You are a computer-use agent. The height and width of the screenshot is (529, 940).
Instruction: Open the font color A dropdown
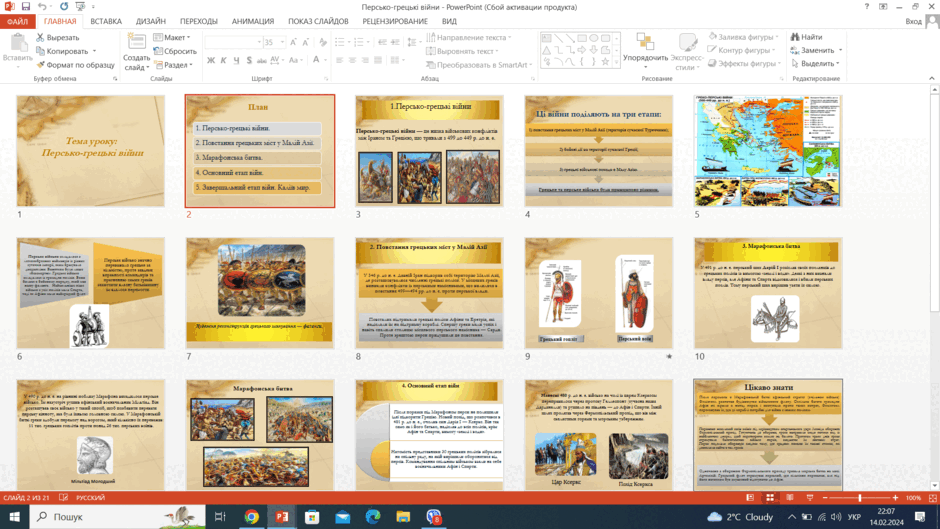(x=326, y=60)
